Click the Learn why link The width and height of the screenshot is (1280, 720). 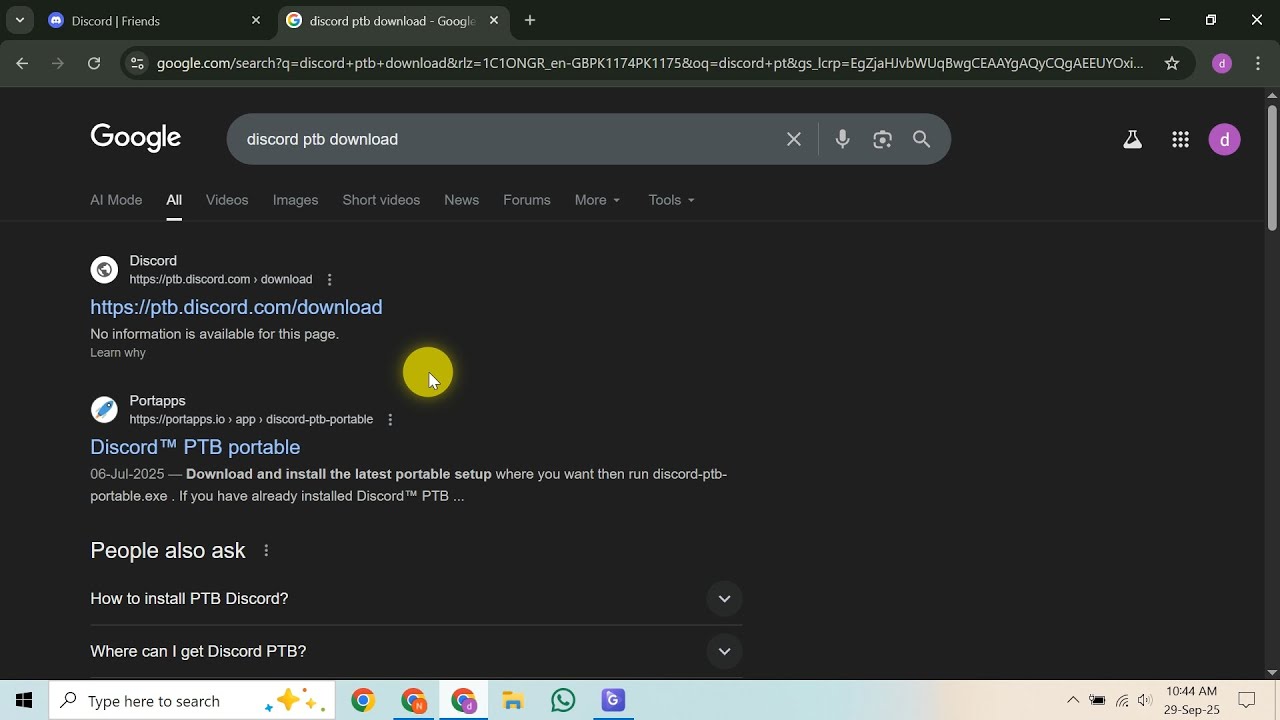coord(118,353)
